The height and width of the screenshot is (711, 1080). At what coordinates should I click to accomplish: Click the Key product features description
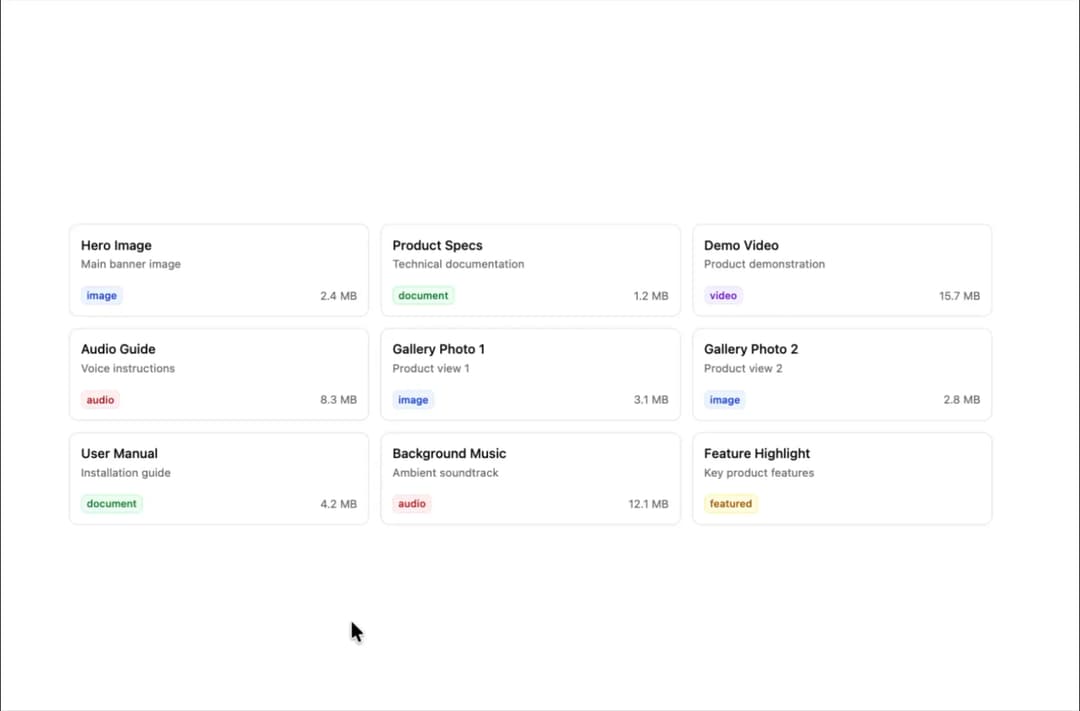click(759, 473)
